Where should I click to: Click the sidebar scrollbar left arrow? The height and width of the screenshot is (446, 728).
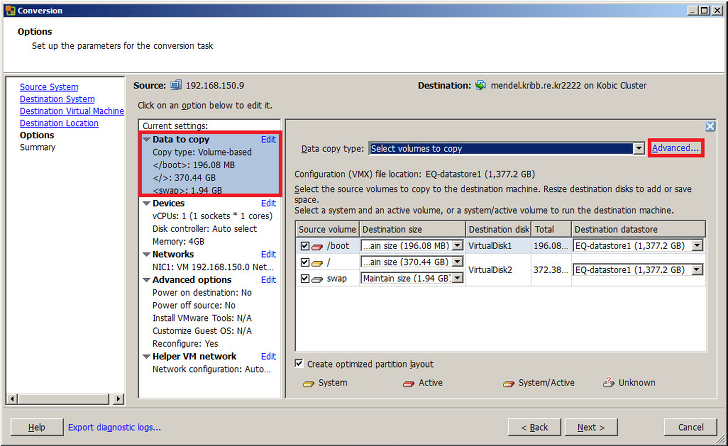pos(13,399)
